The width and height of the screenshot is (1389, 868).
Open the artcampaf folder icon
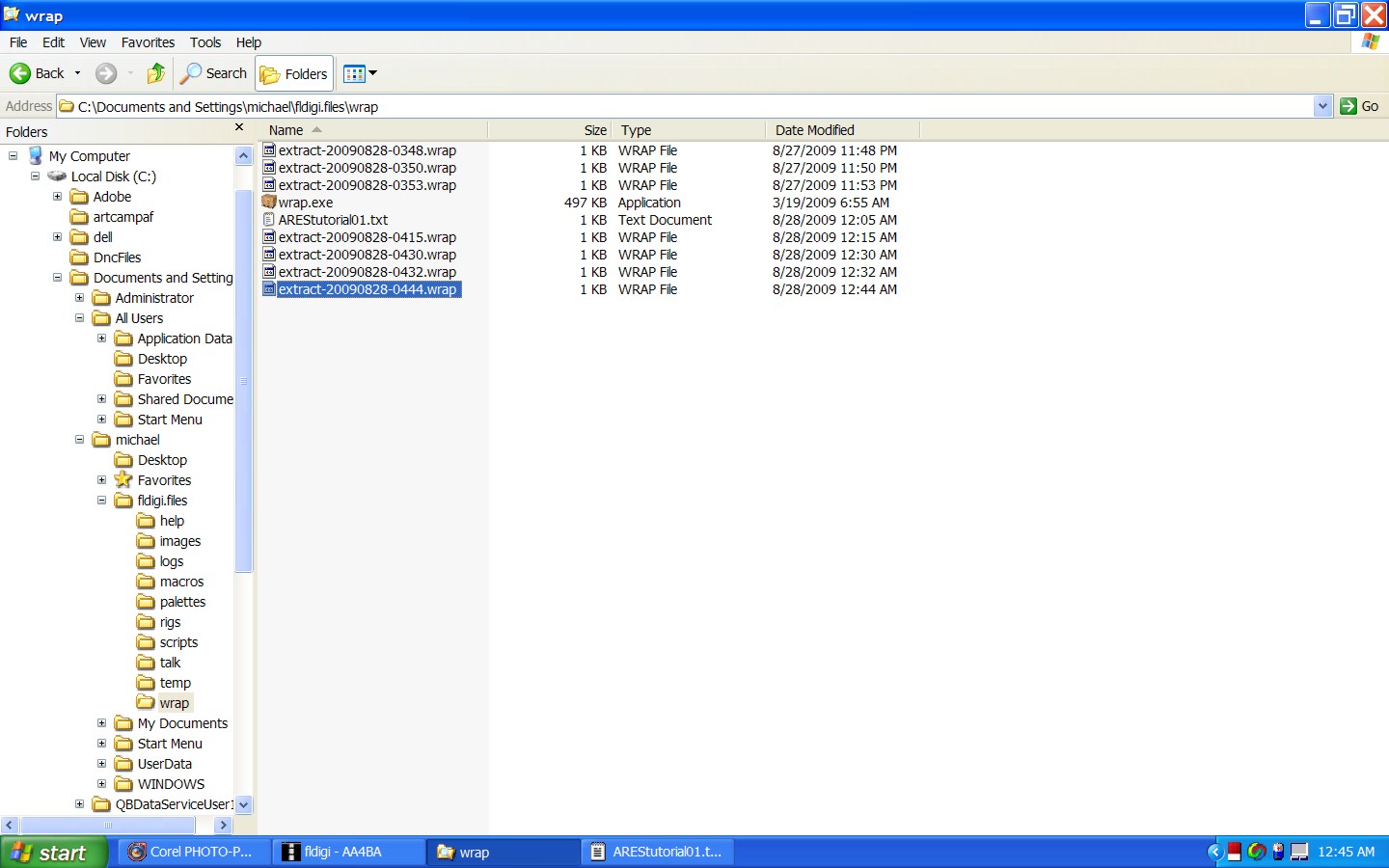click(x=79, y=217)
